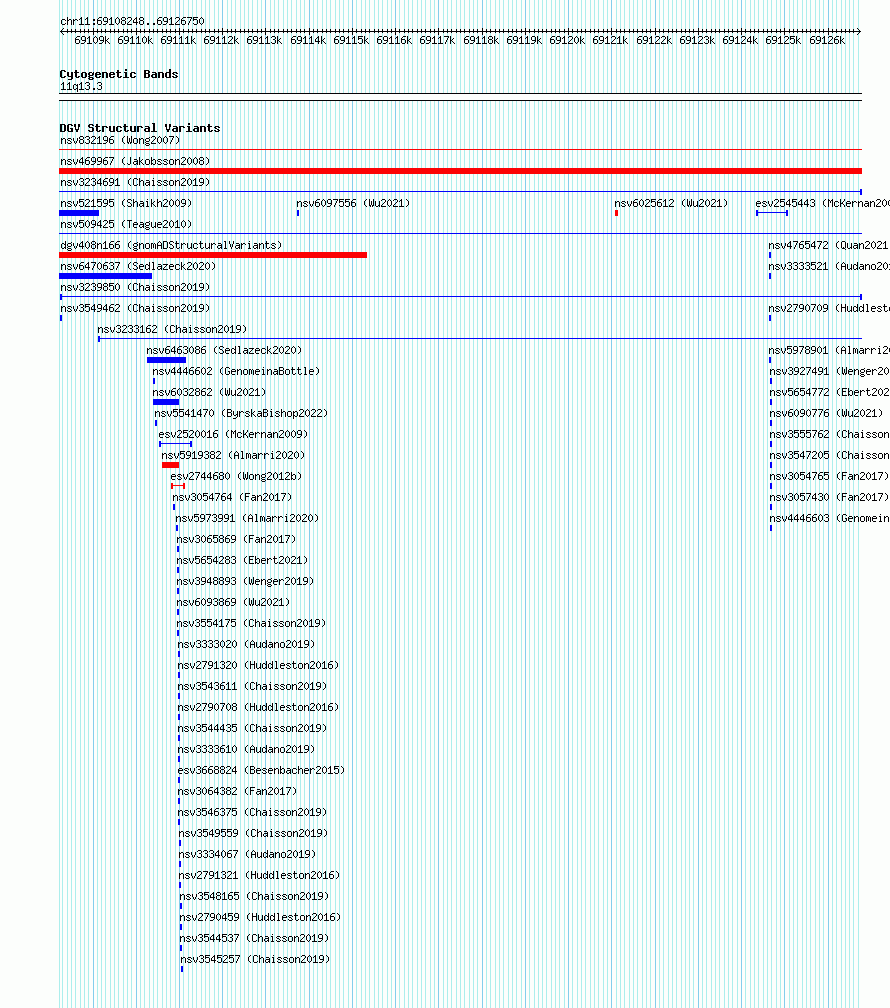
Task: Click nsv3333521 (Audano) label
Action: [829, 266]
